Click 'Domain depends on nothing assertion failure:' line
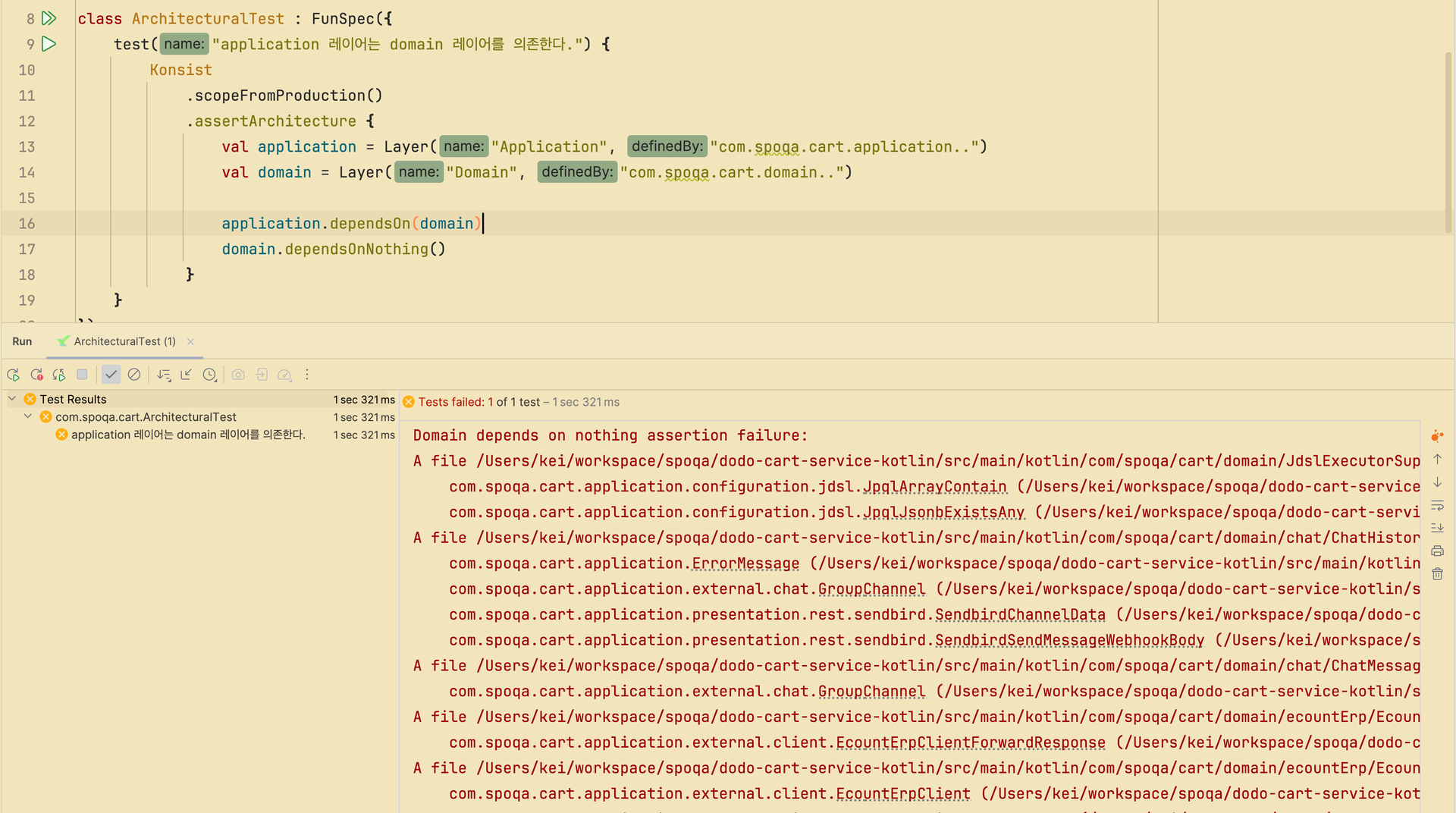Image resolution: width=1456 pixels, height=813 pixels. pos(610,435)
